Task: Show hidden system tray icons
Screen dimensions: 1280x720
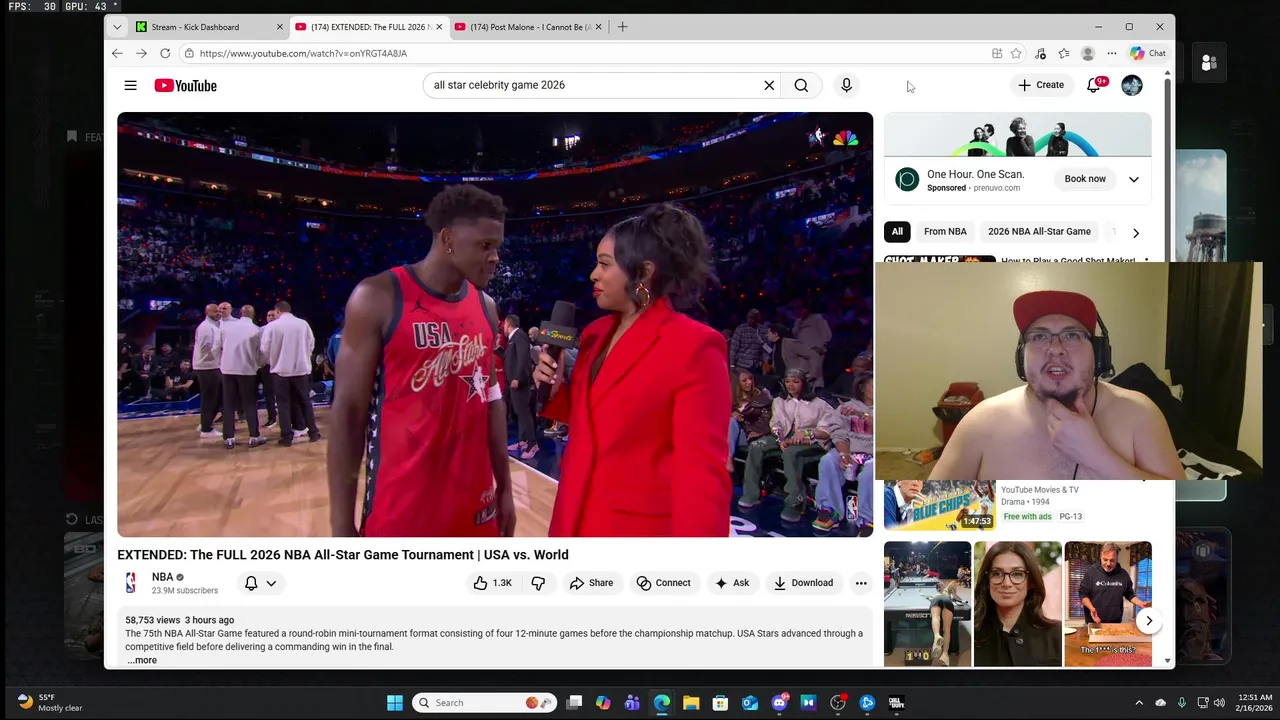Action: [x=1138, y=703]
